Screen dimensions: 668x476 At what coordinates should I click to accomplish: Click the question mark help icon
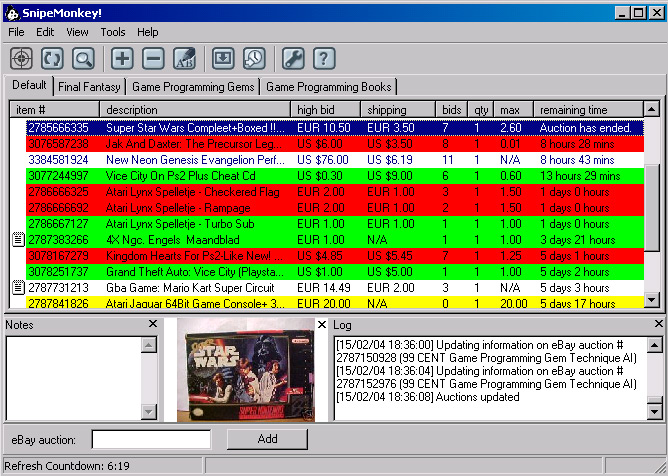pos(324,58)
